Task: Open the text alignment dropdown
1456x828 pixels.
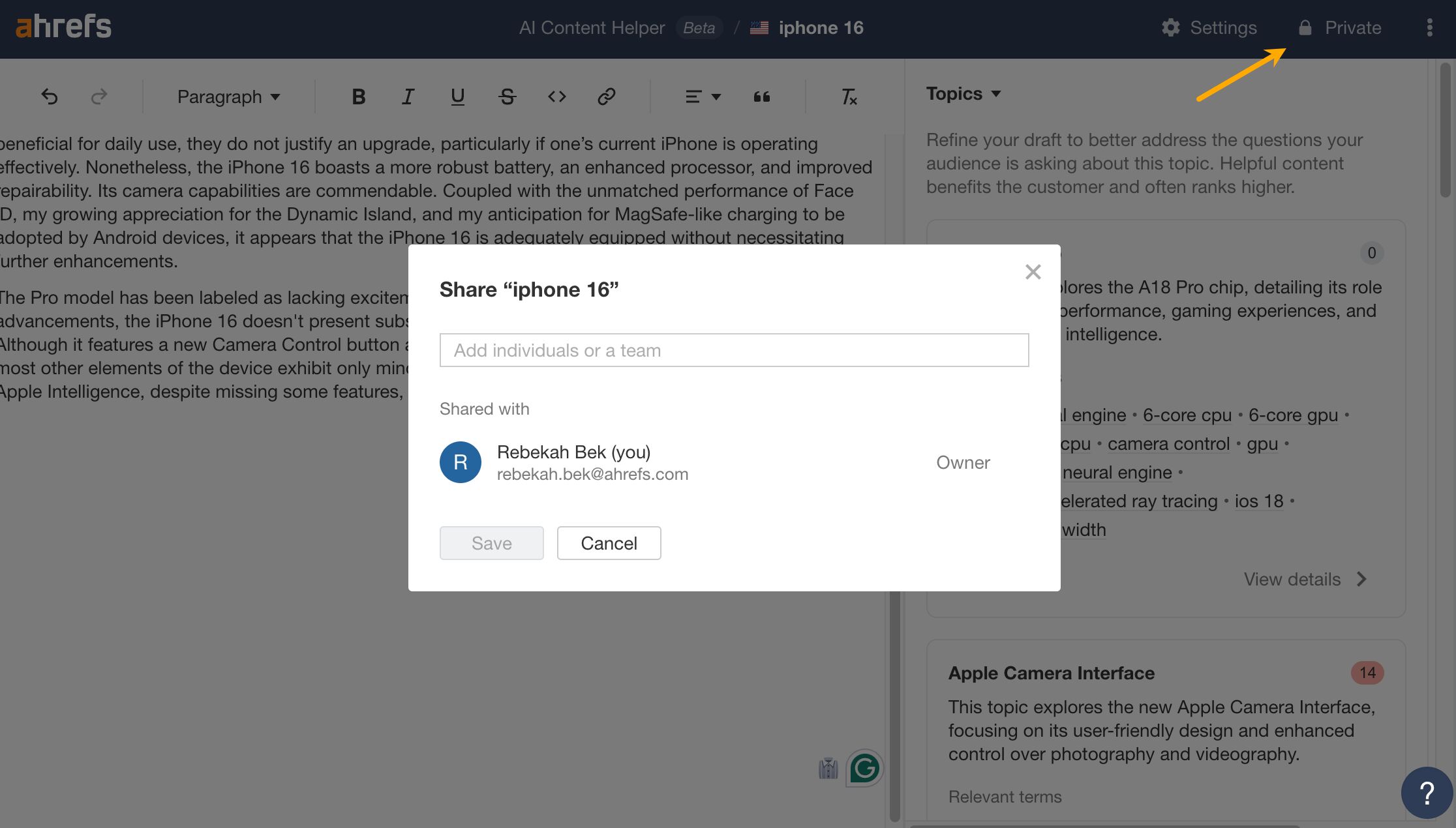Action: click(x=703, y=96)
